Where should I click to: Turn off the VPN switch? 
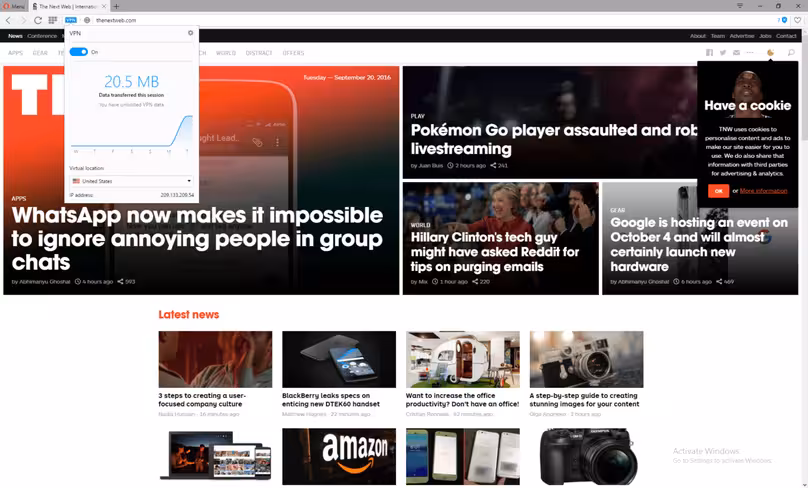tap(79, 52)
